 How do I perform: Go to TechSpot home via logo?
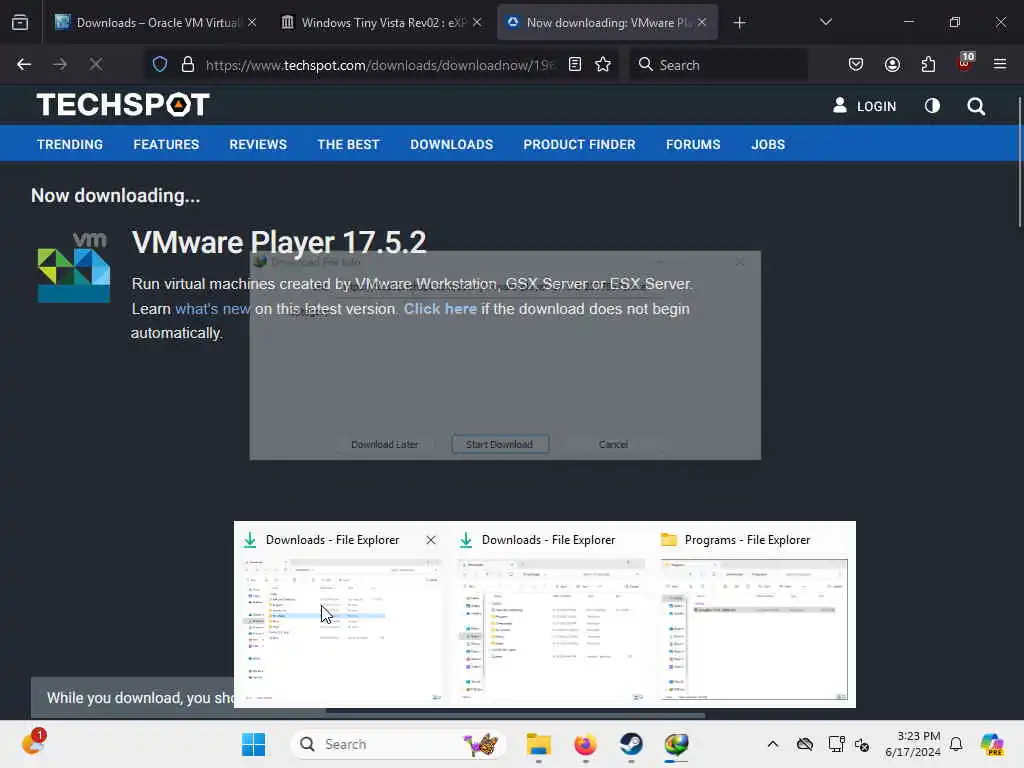point(123,104)
